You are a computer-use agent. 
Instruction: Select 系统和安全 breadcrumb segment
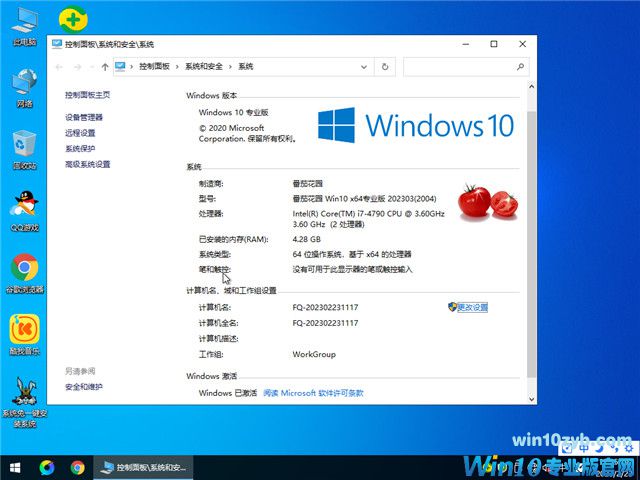coord(204,67)
